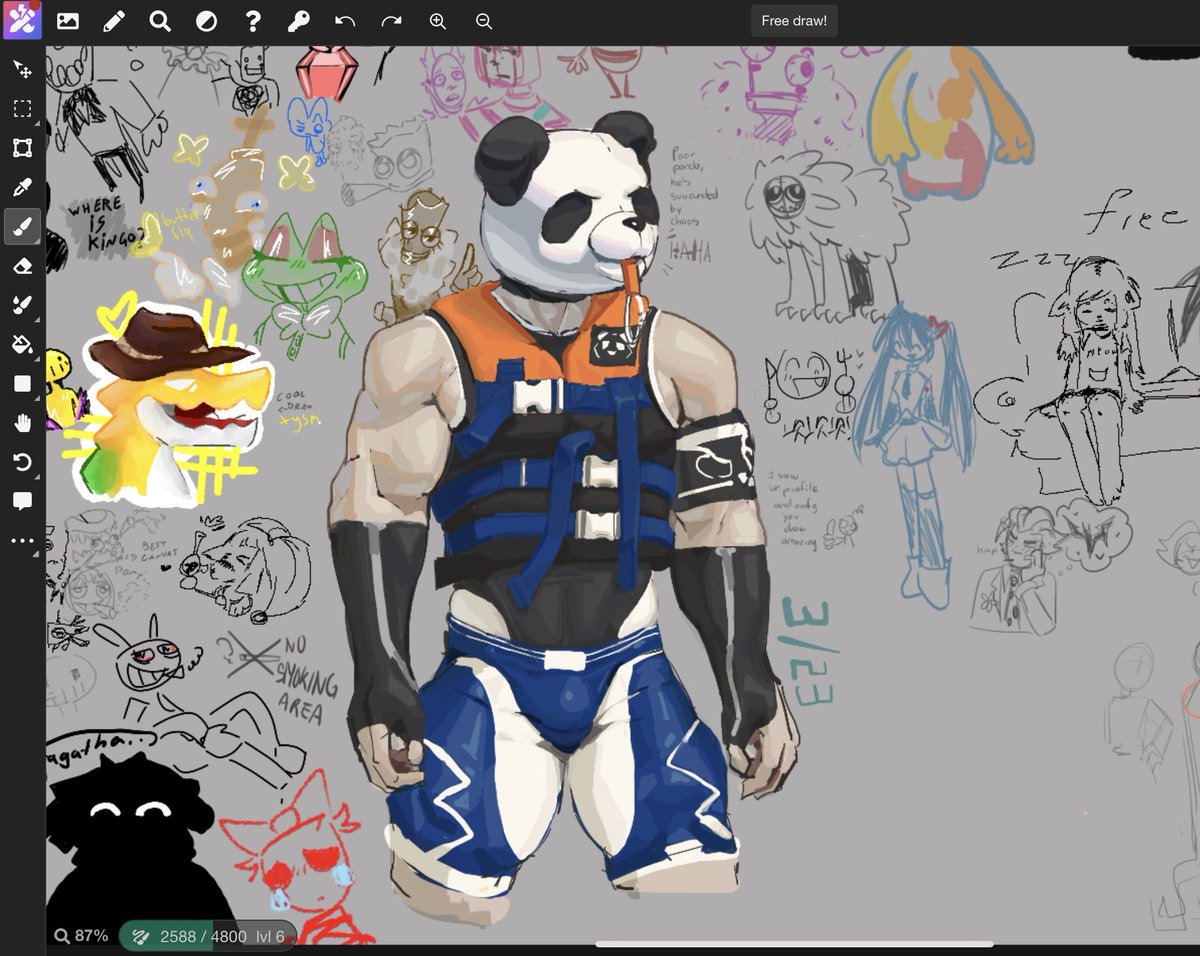
Task: Click the 2588 / 4800 ink progress bar
Action: click(x=208, y=936)
